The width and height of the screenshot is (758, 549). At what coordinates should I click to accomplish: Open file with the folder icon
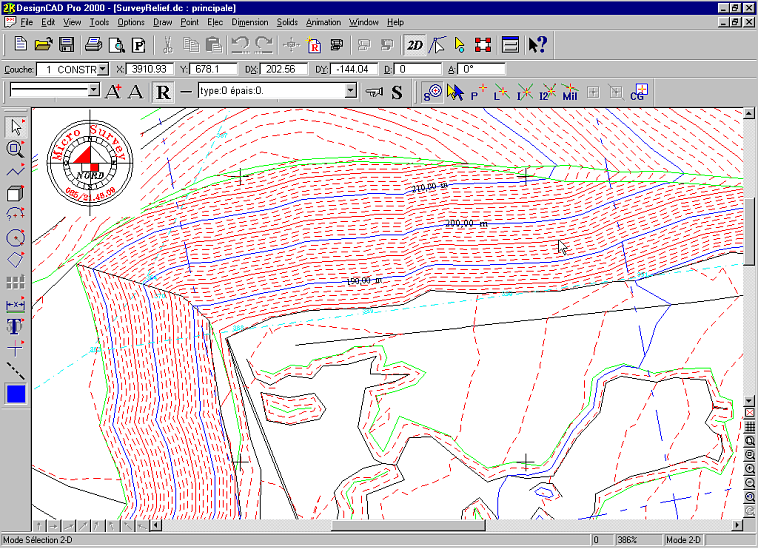pyautogui.click(x=44, y=44)
